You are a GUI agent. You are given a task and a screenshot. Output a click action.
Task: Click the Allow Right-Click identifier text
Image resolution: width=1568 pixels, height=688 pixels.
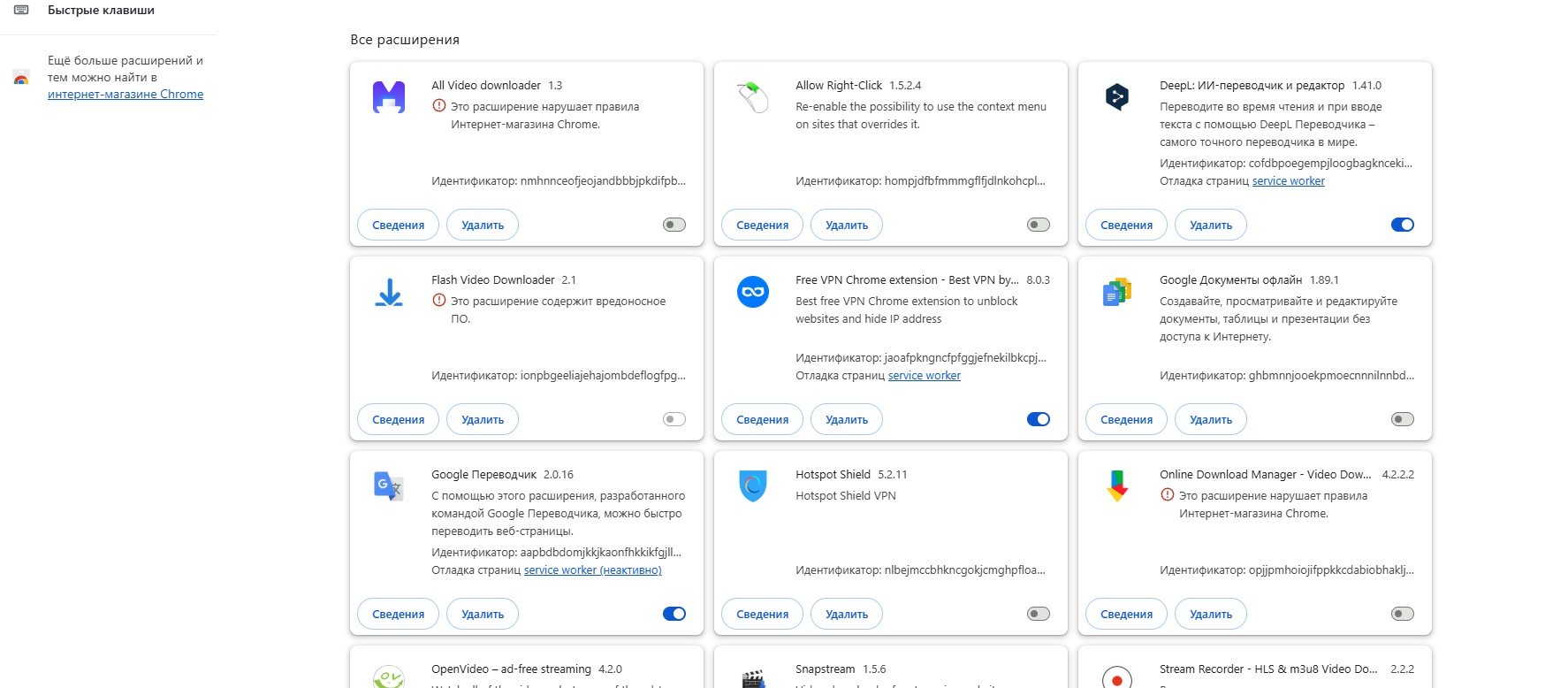pos(920,180)
